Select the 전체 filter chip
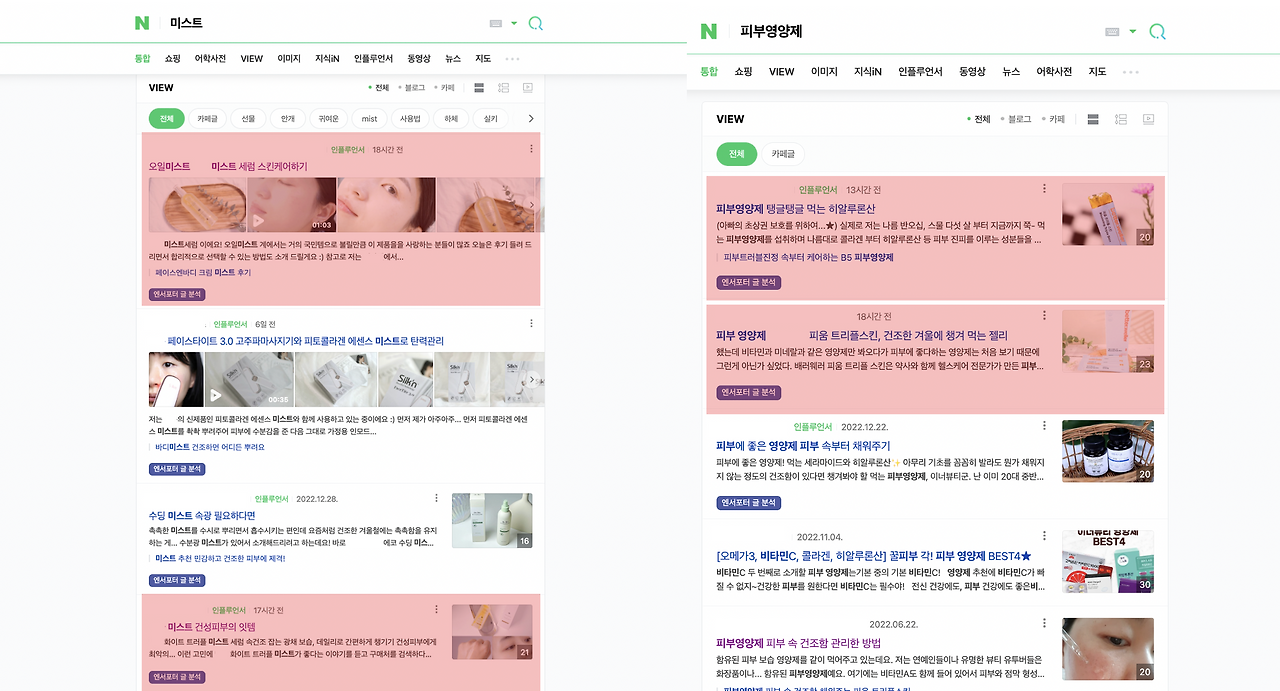 tap(166, 118)
